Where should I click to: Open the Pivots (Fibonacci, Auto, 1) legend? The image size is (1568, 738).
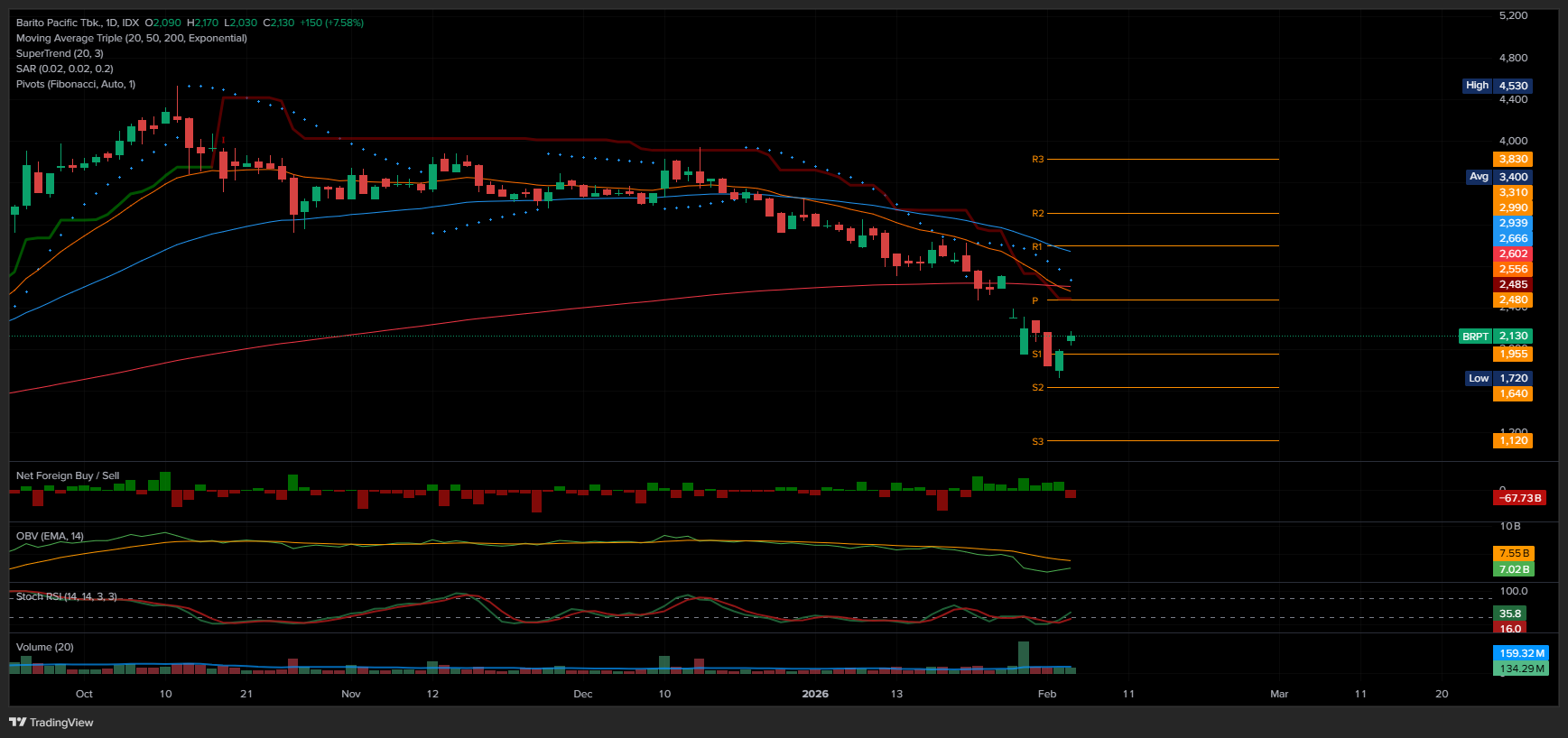tap(76, 84)
